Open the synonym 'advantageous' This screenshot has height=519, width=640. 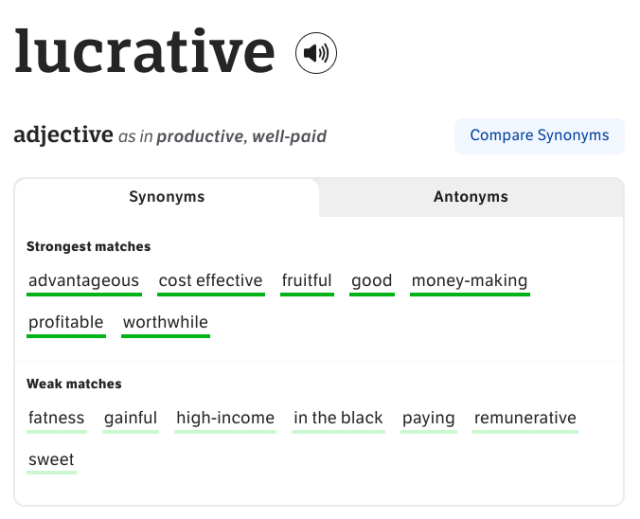pyautogui.click(x=84, y=282)
